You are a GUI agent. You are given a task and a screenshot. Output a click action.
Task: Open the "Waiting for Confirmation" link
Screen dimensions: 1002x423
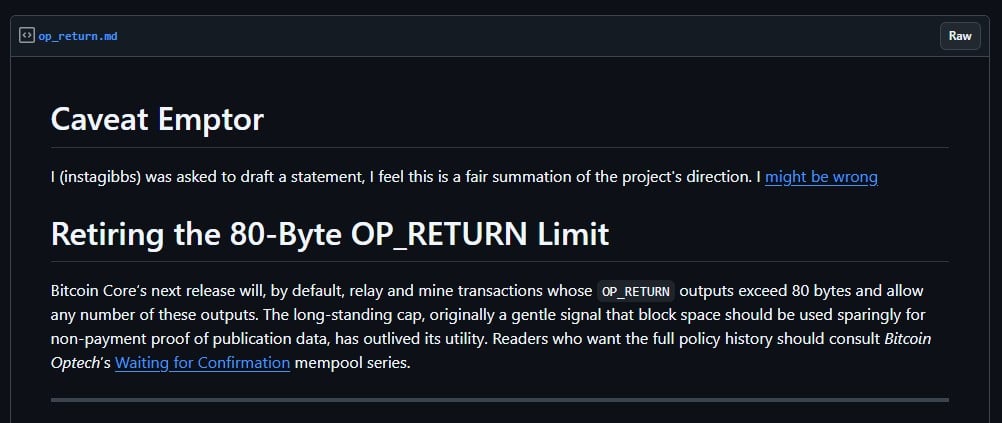coord(203,363)
